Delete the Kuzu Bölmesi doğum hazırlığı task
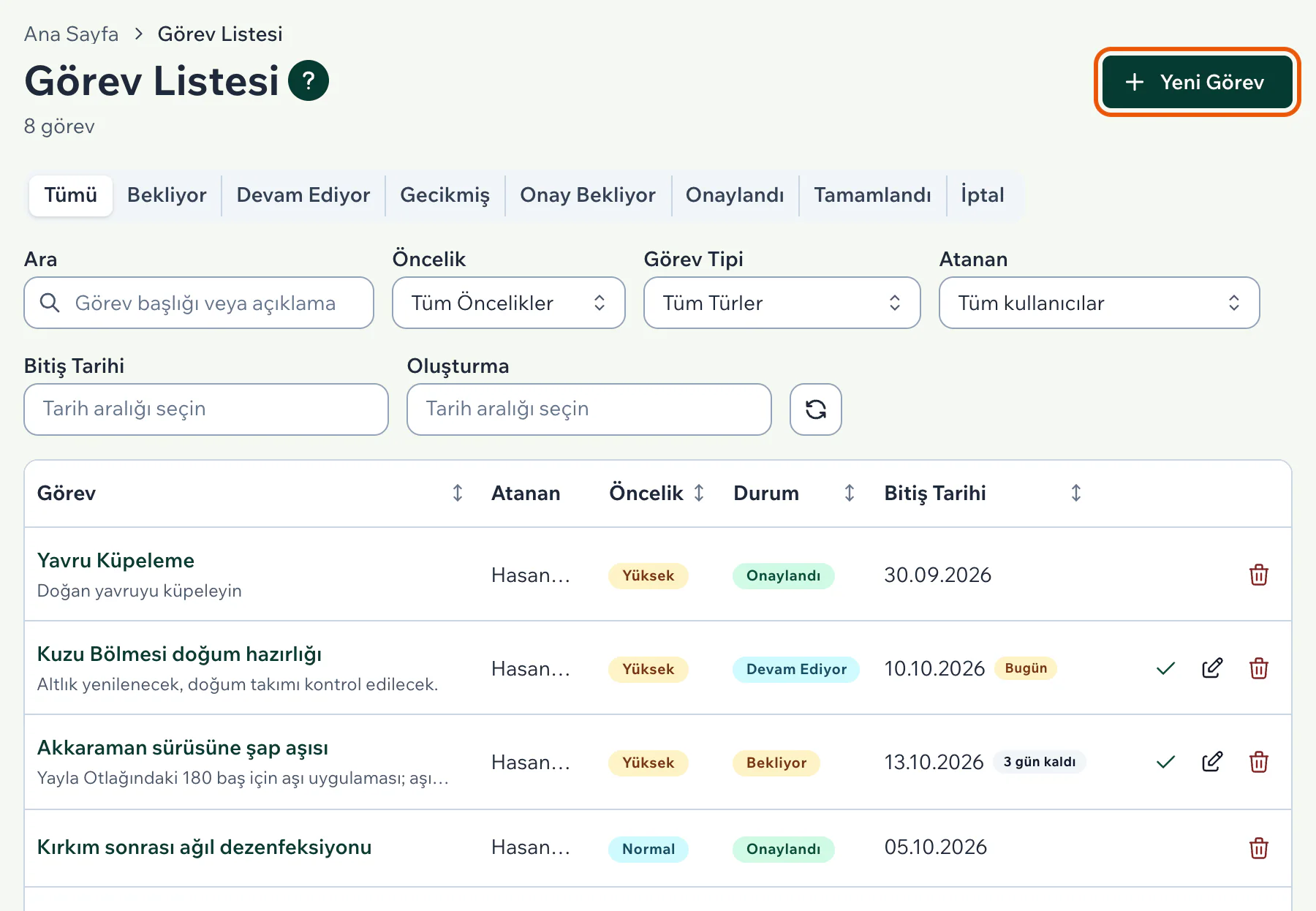This screenshot has height=911, width=1316. [1259, 668]
